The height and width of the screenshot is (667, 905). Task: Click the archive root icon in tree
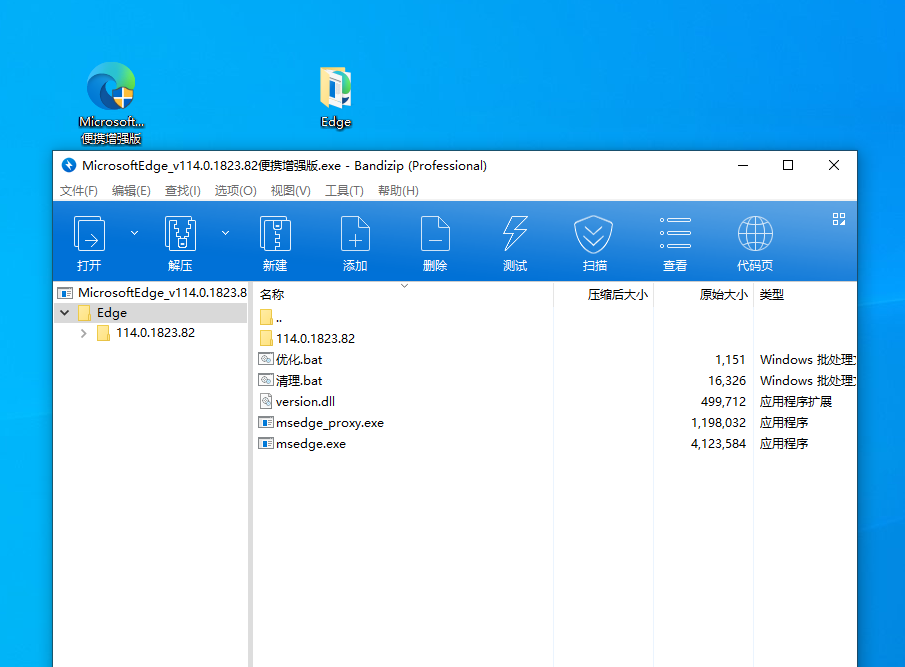tap(65, 293)
